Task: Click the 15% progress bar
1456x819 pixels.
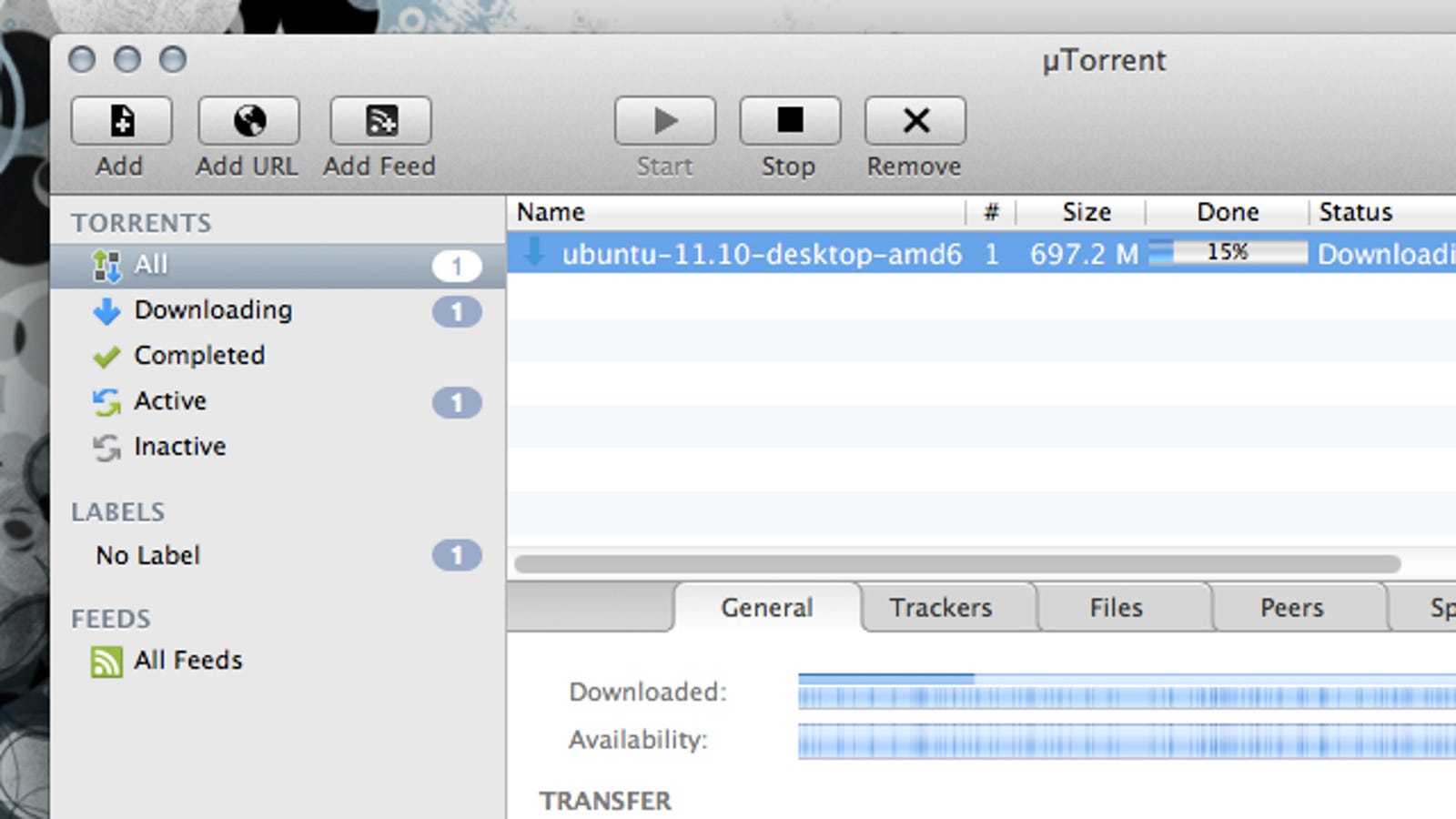Action: (1228, 253)
